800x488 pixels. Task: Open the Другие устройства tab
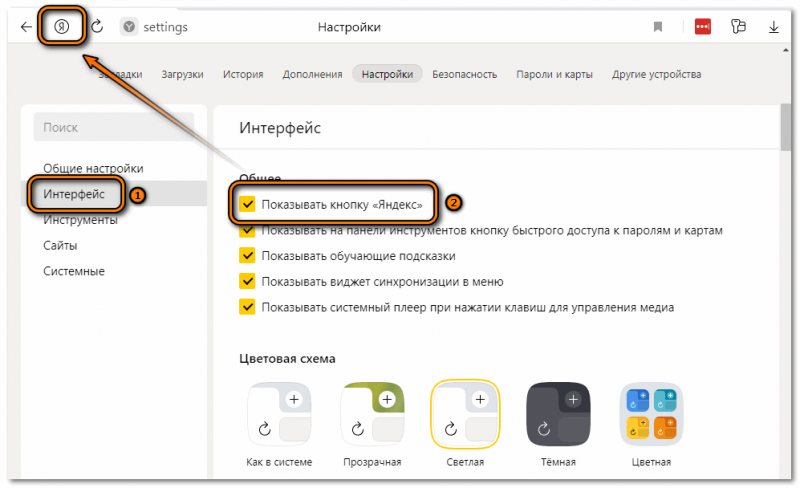[656, 75]
